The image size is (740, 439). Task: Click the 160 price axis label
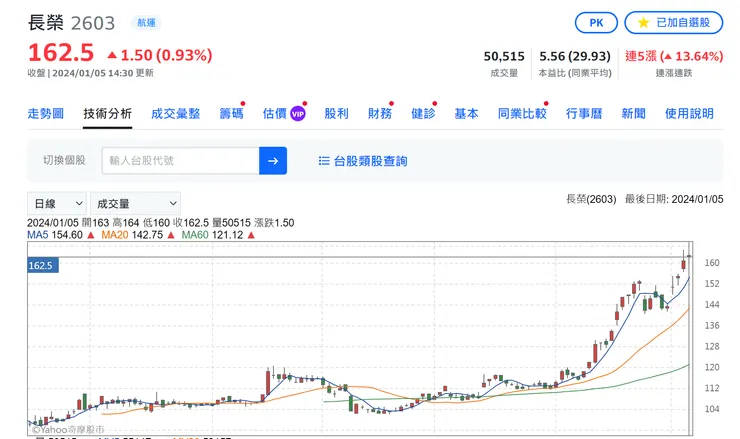712,263
